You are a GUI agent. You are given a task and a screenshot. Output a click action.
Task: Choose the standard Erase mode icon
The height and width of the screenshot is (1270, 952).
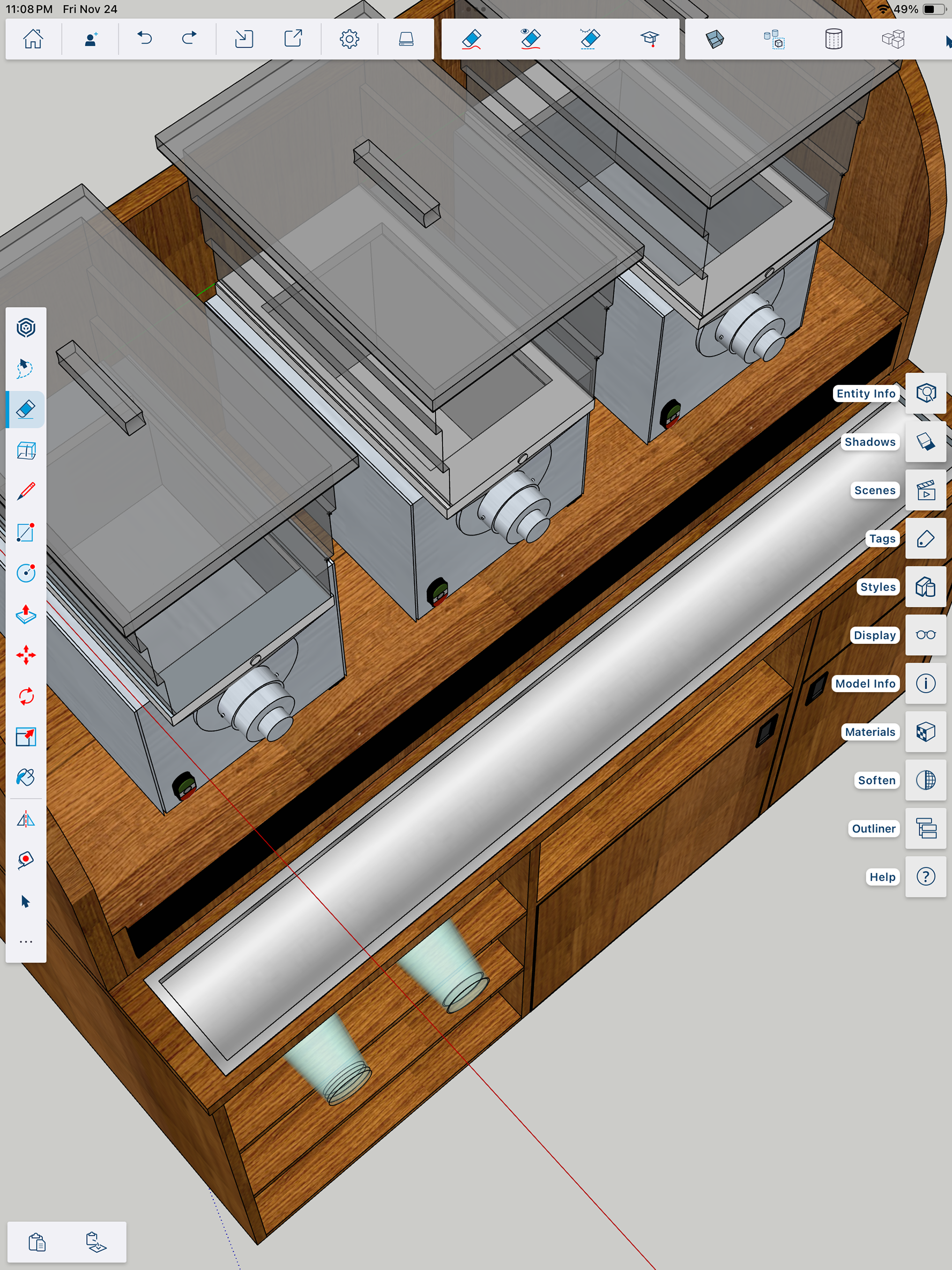(472, 39)
